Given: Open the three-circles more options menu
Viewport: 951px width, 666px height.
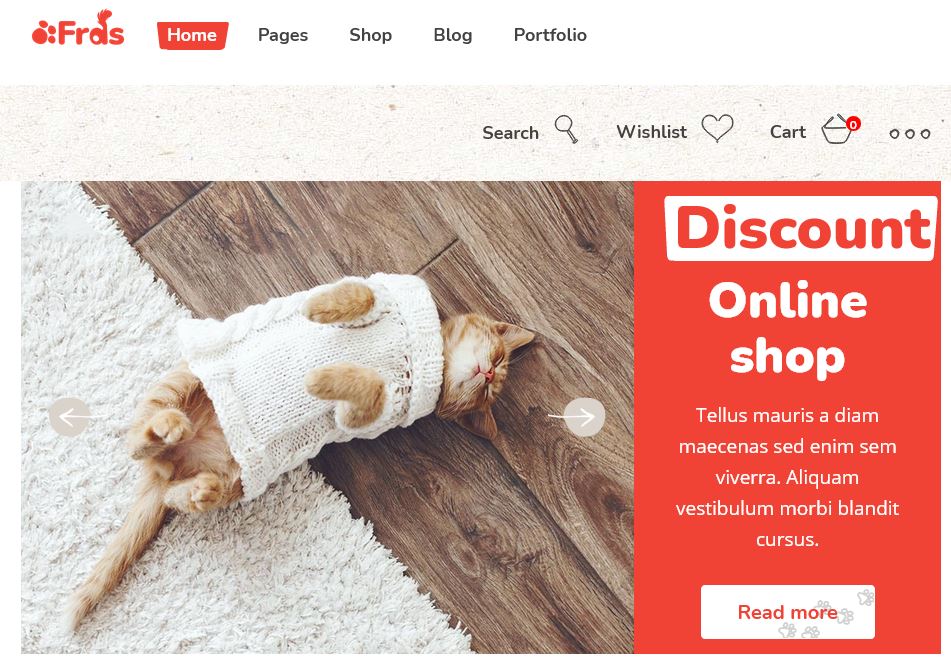Looking at the screenshot, I should pyautogui.click(x=909, y=133).
